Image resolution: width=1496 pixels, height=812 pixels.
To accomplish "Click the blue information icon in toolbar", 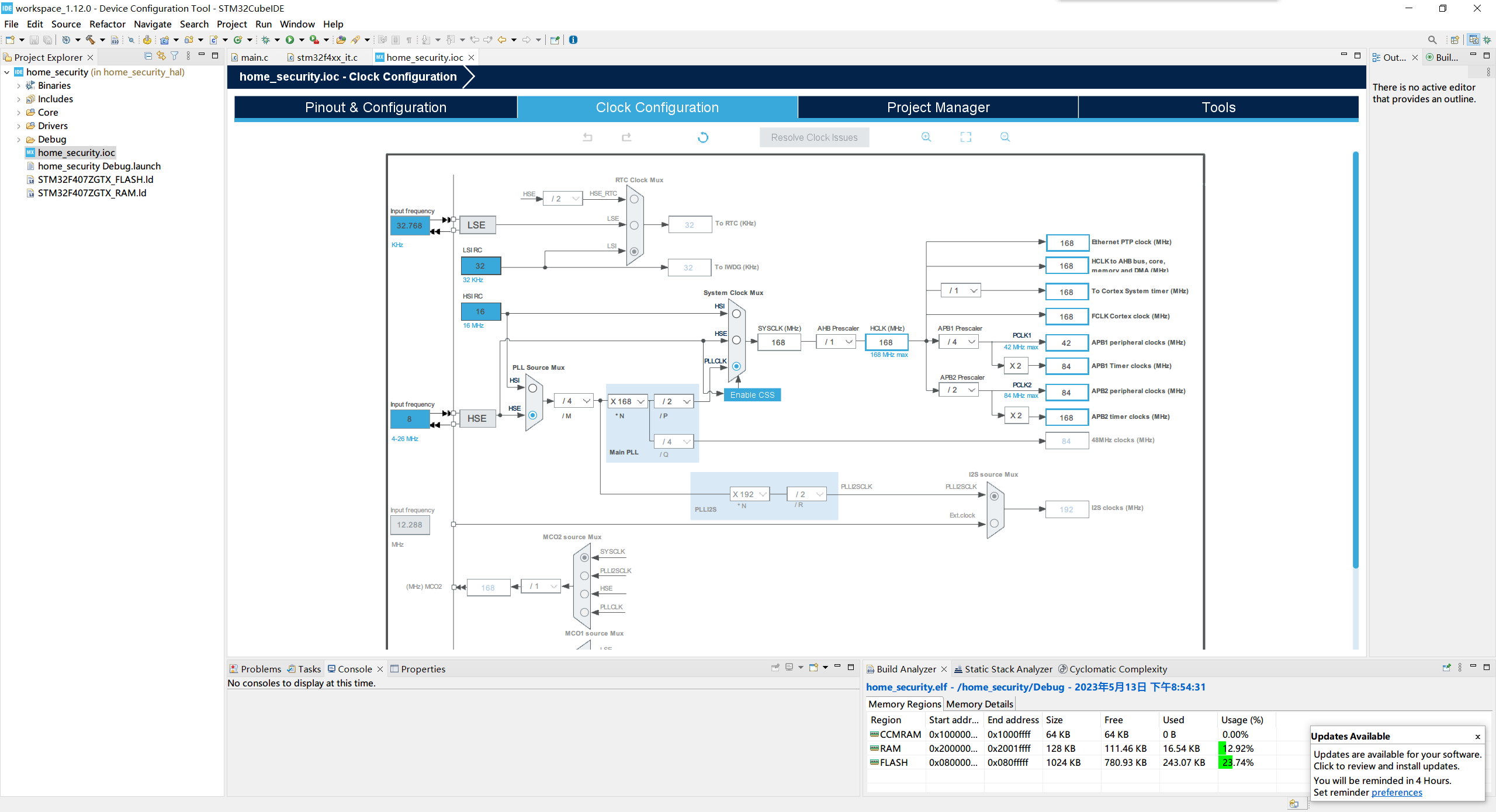I will pos(573,40).
